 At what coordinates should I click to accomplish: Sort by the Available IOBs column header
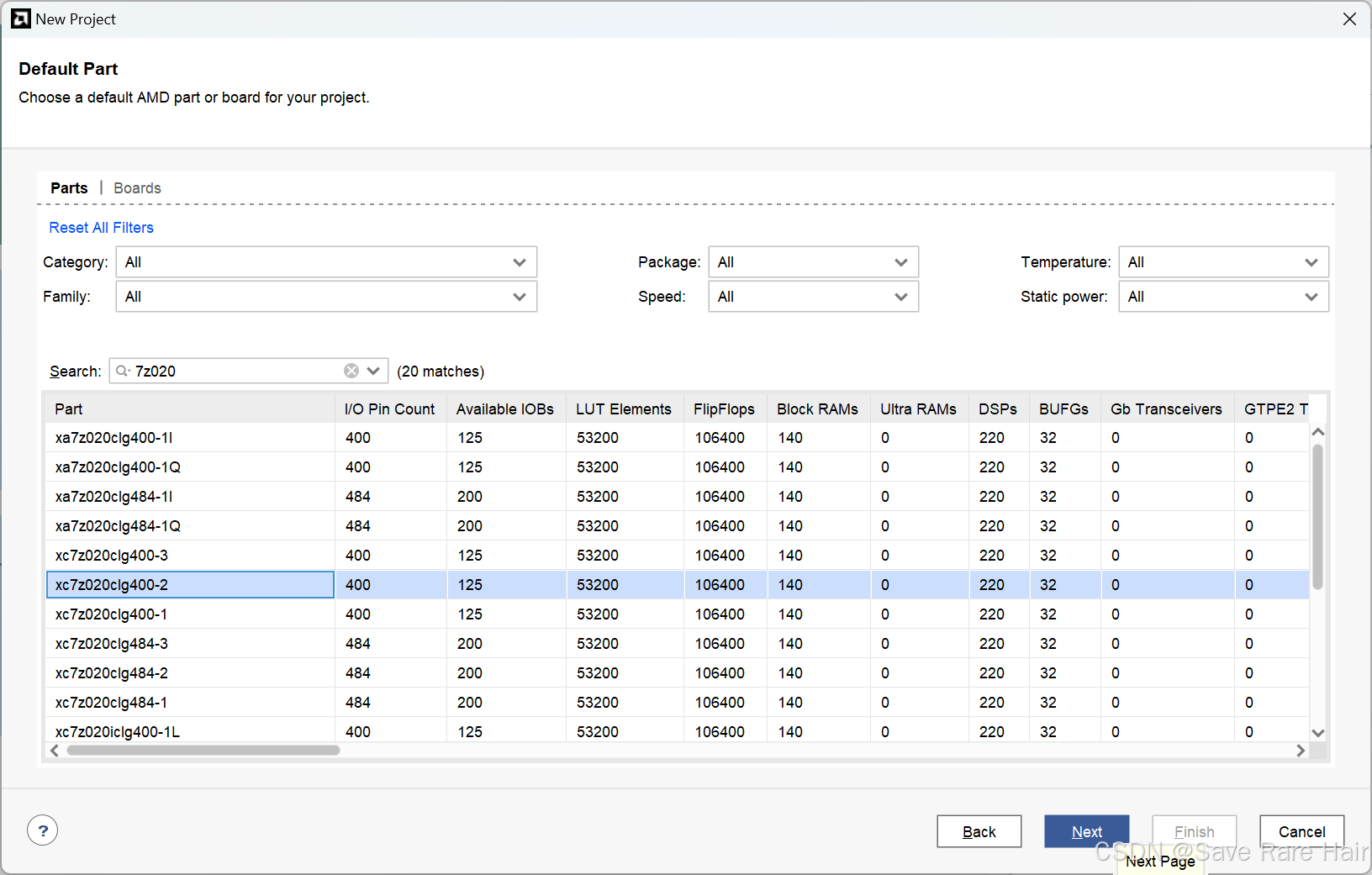(x=505, y=409)
